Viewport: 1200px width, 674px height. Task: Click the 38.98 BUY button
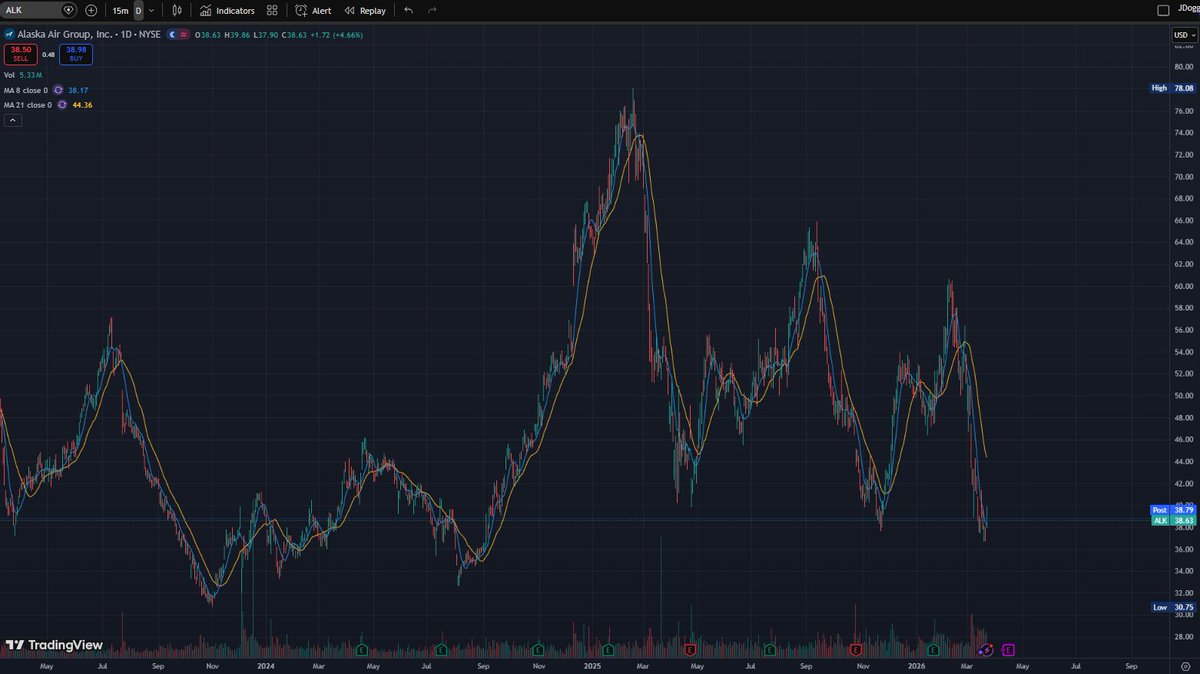tap(76, 55)
